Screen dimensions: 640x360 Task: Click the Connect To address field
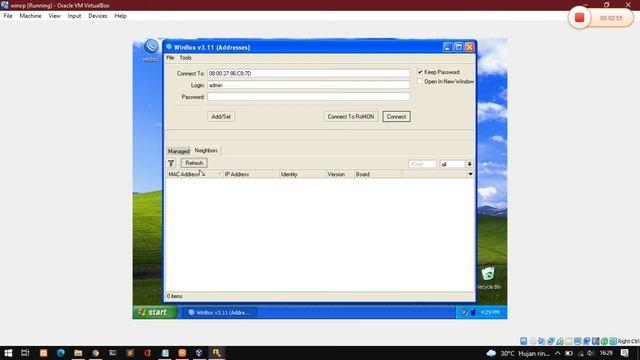[x=309, y=73]
